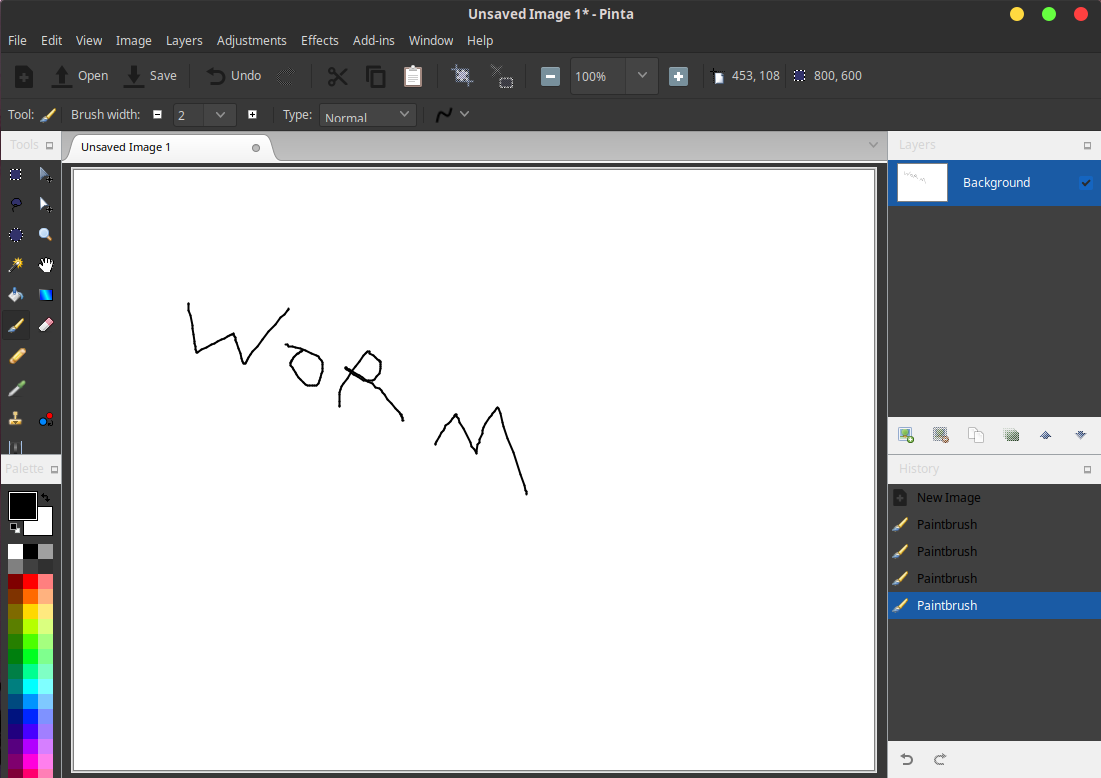The image size is (1101, 778).
Task: Duplicate the current layer
Action: [976, 435]
